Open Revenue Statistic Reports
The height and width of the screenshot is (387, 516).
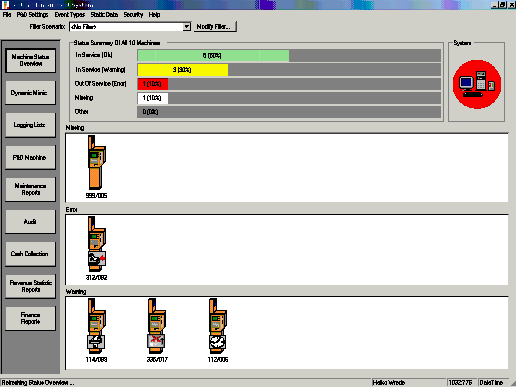(30, 286)
